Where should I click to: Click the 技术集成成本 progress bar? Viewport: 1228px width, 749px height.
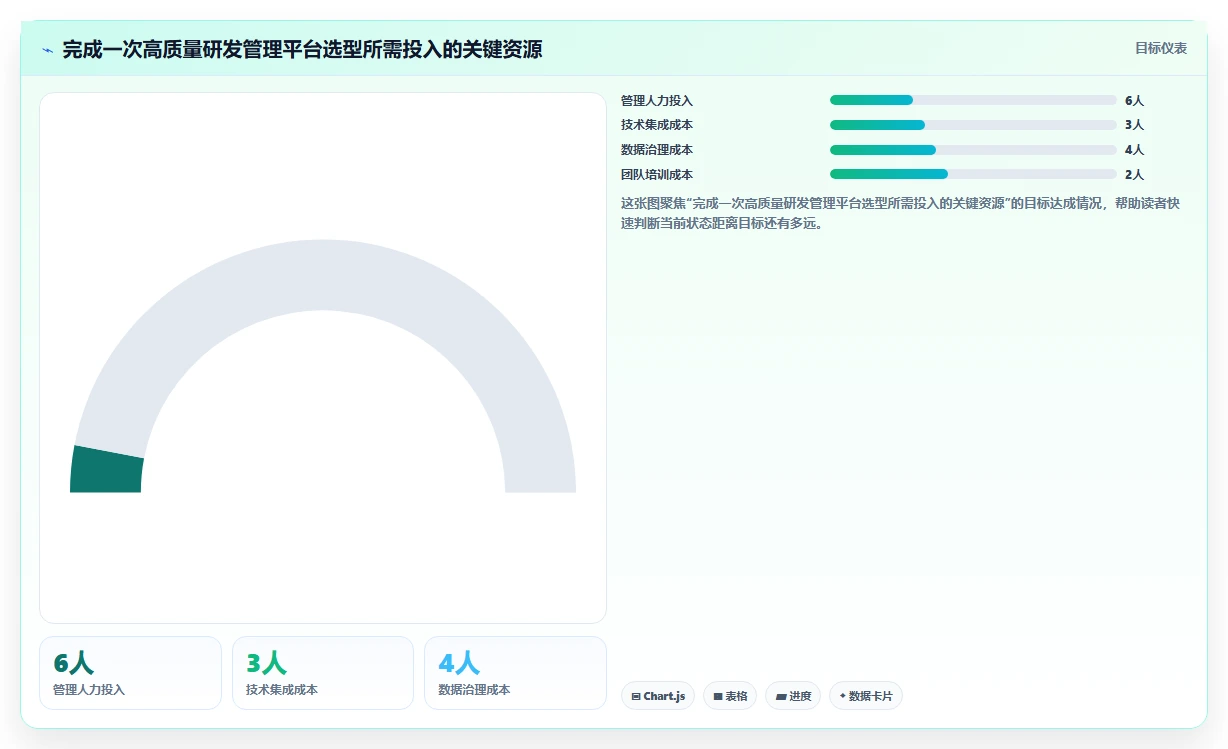tap(973, 125)
